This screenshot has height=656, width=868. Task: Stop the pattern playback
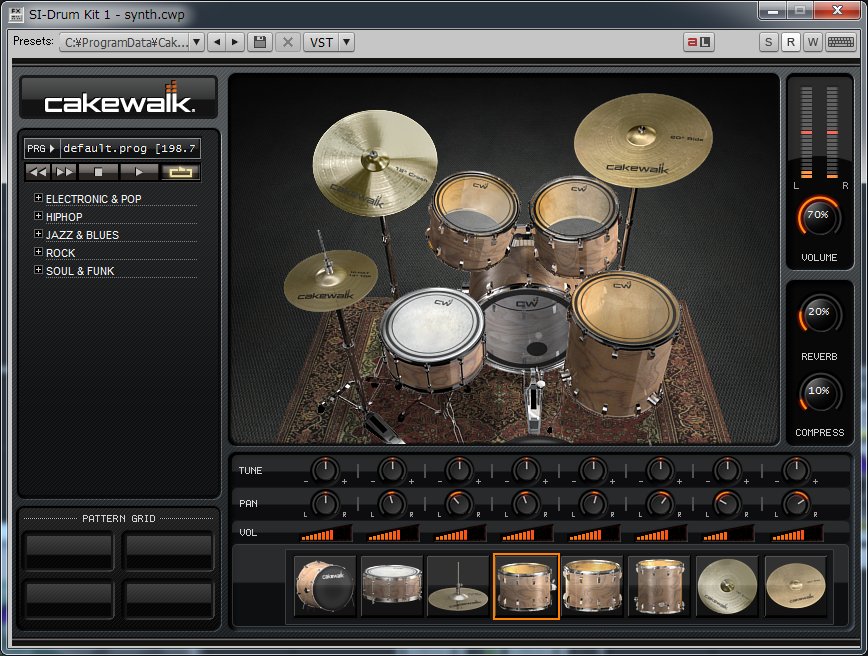pos(98,172)
